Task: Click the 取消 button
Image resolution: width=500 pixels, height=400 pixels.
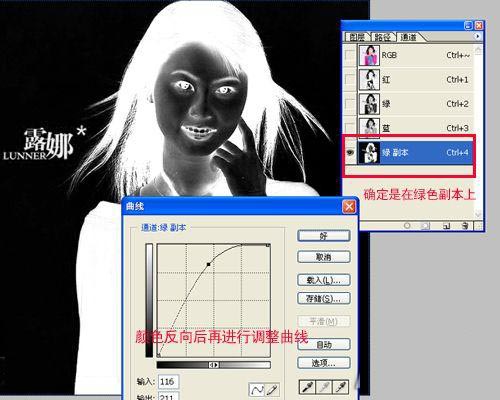Action: click(324, 257)
